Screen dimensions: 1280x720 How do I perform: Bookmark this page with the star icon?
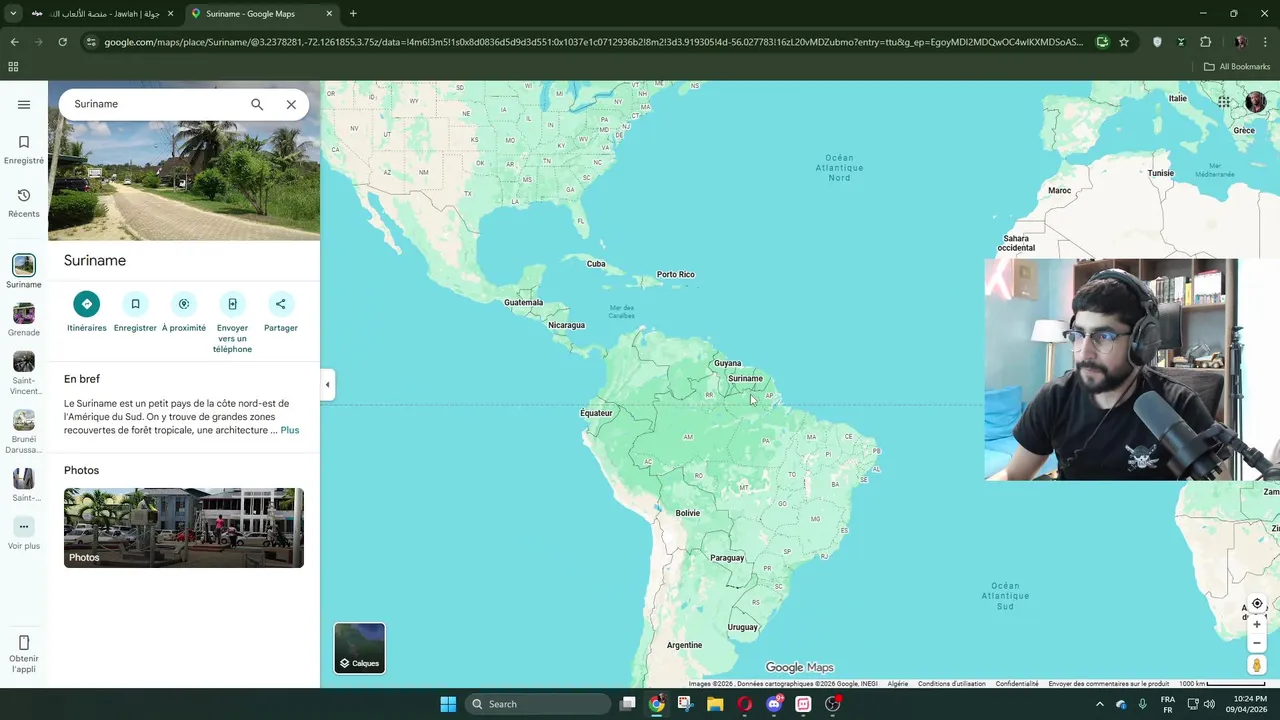coord(1124,42)
